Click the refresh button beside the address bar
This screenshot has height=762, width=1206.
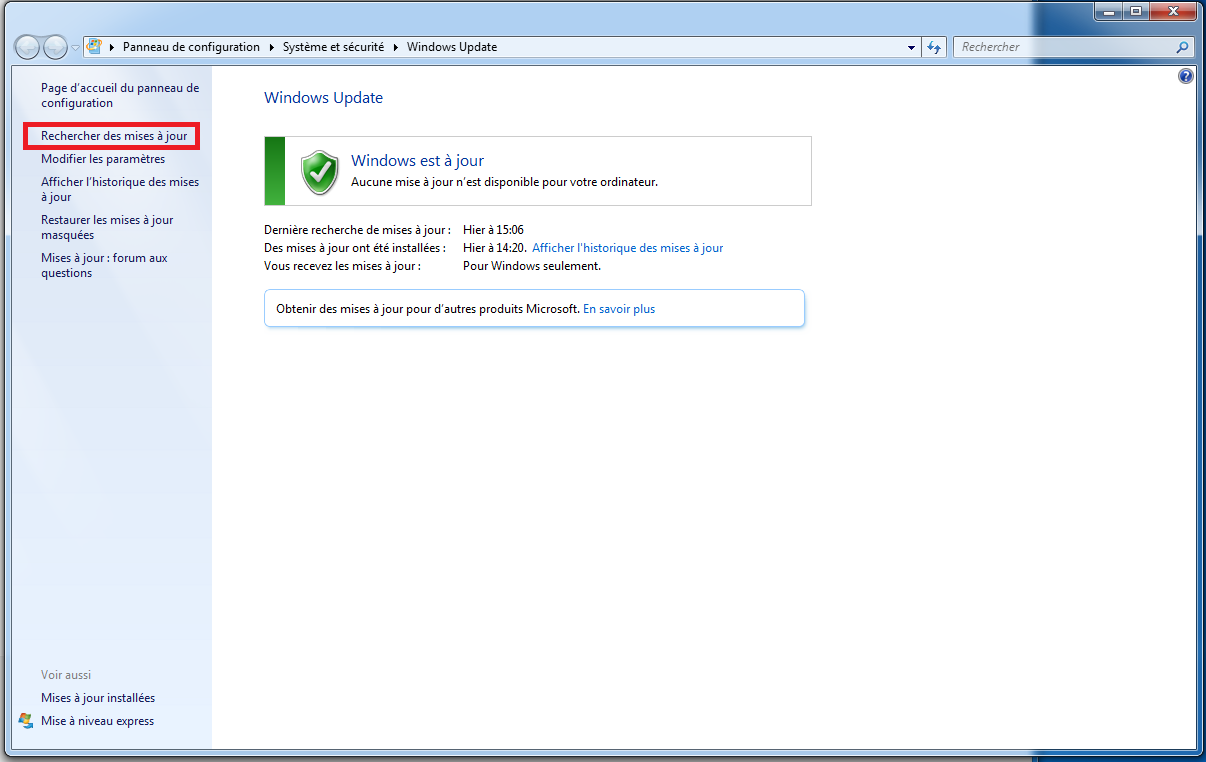(935, 47)
